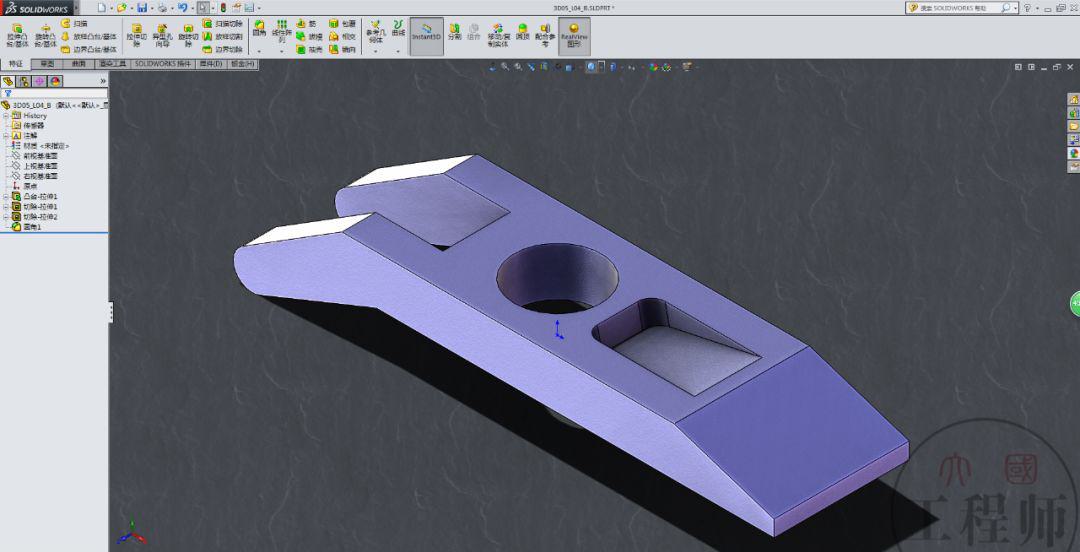Open the reference geometry dropdown arrow
This screenshot has width=1080, height=552.
click(x=375, y=51)
